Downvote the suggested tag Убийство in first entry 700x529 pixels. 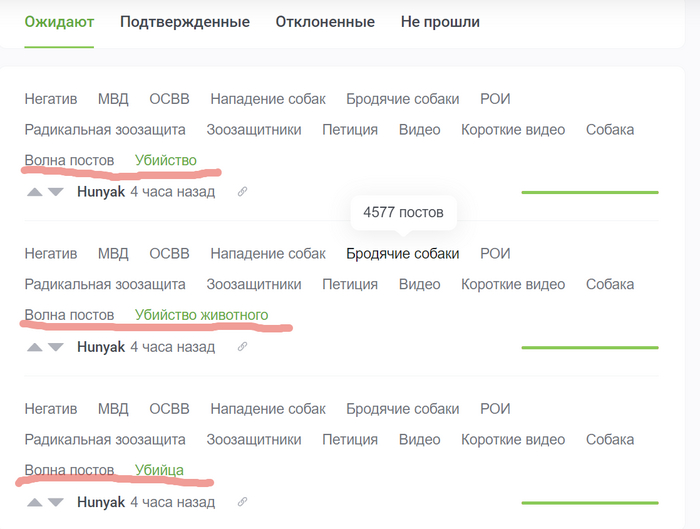[x=55, y=192]
